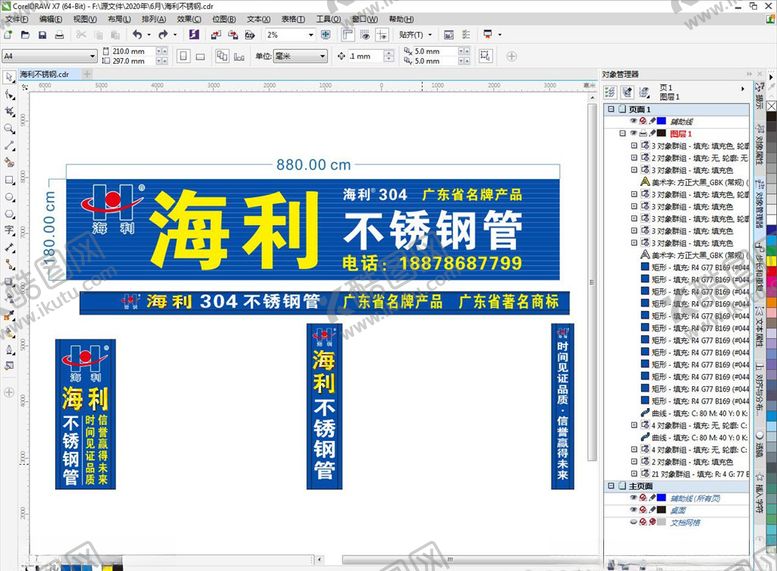
Task: Switch to the 海利不锈钢.cdr document tab
Action: 44,74
